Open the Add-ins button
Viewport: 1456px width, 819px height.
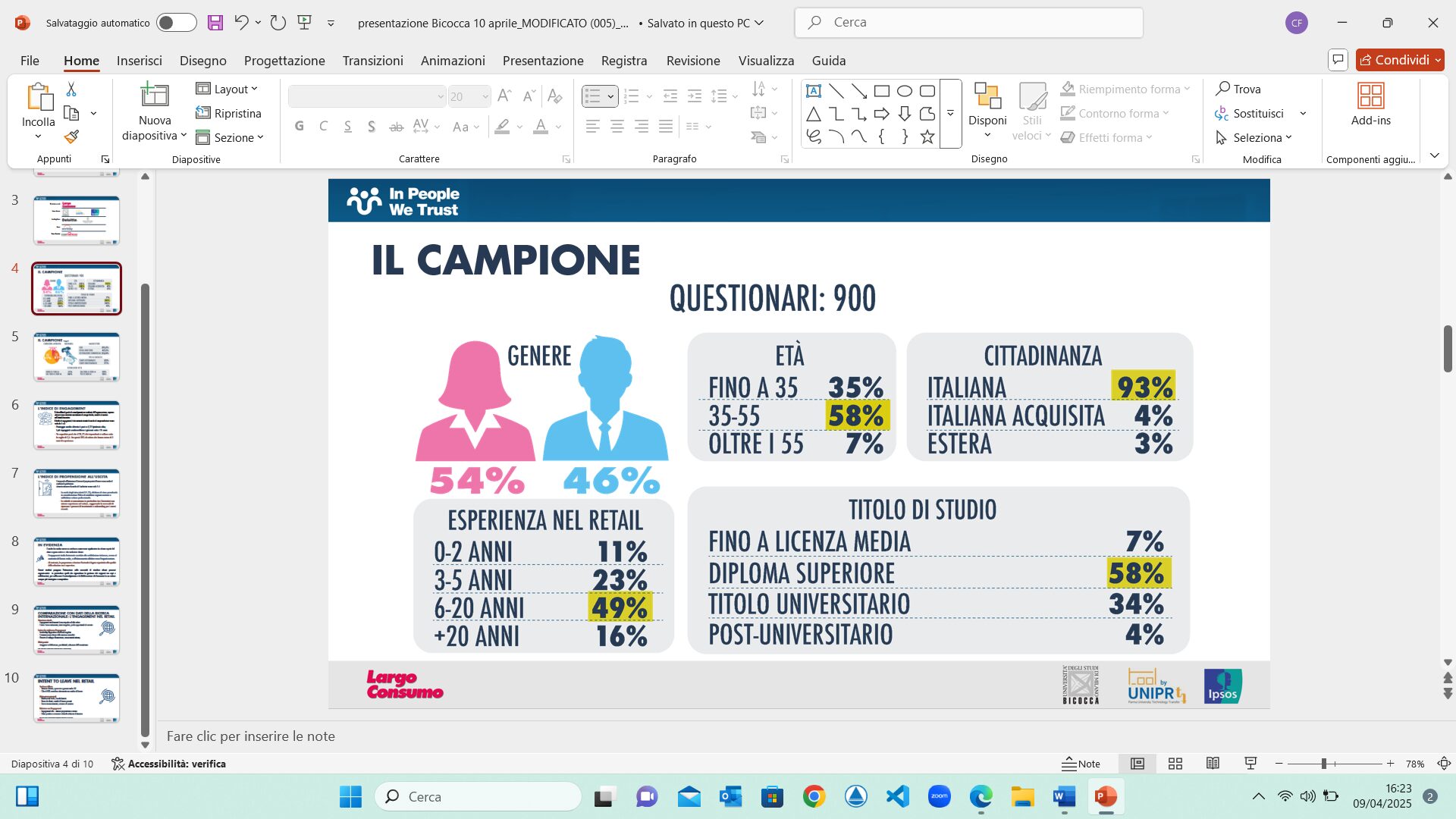coord(1371,105)
